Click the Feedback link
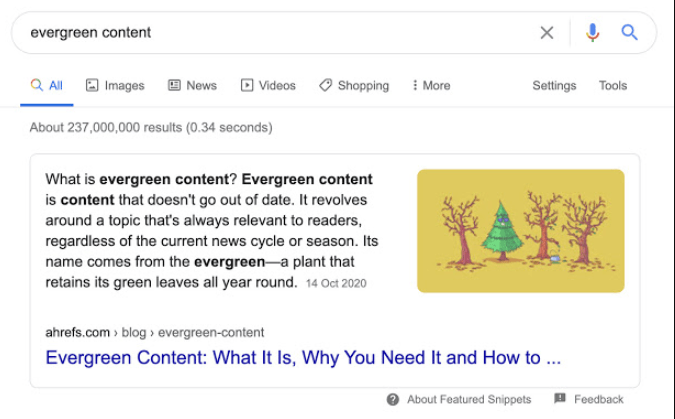This screenshot has height=419, width=675. (598, 399)
